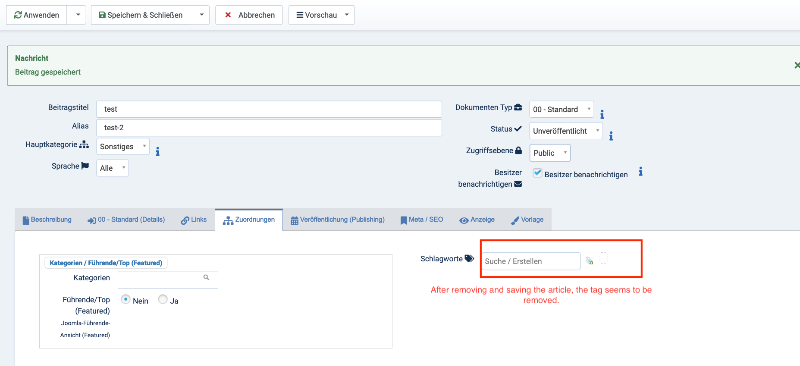Open the Meta / SEO tab

pyautogui.click(x=421, y=220)
